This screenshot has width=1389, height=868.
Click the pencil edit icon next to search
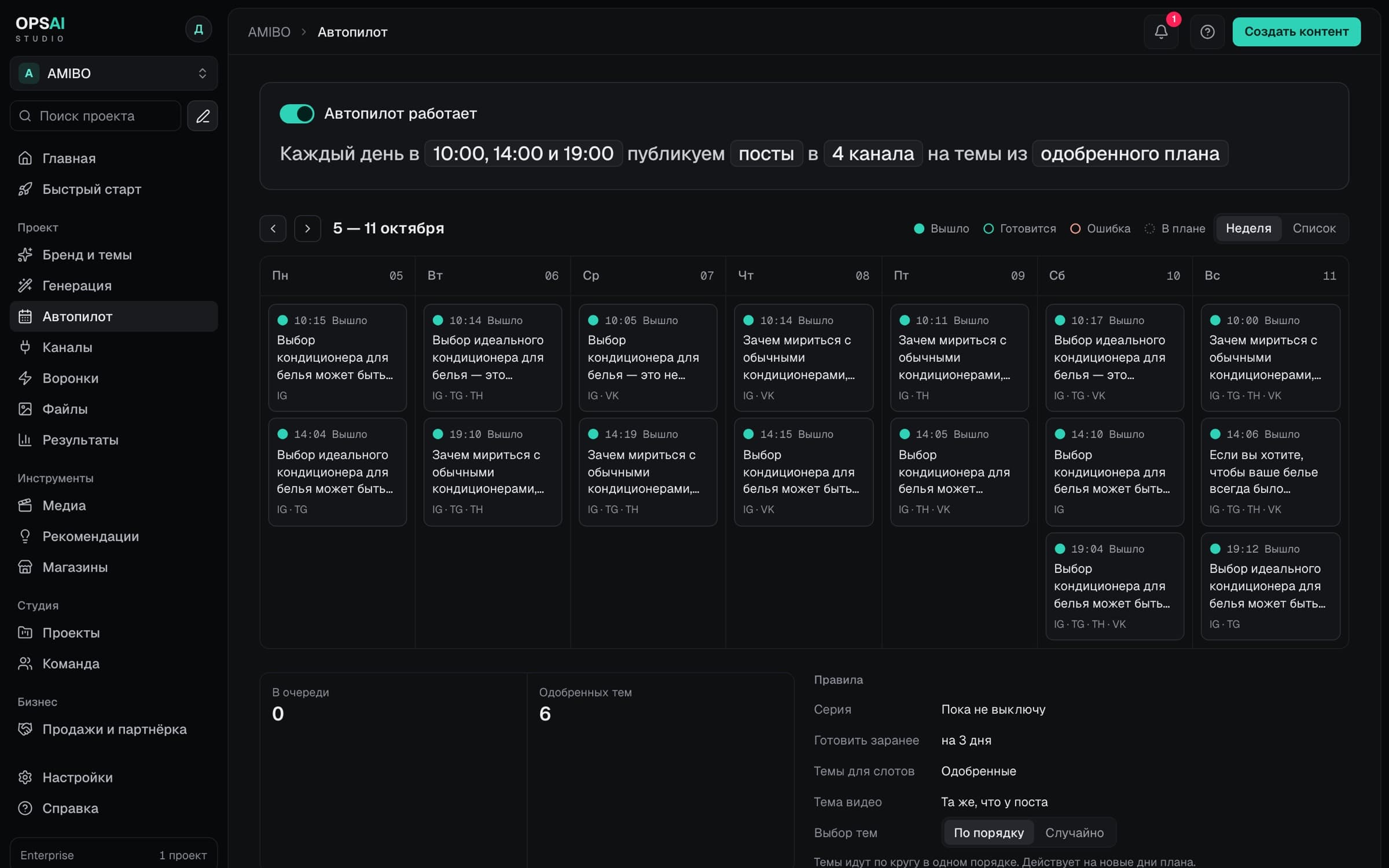click(x=203, y=116)
